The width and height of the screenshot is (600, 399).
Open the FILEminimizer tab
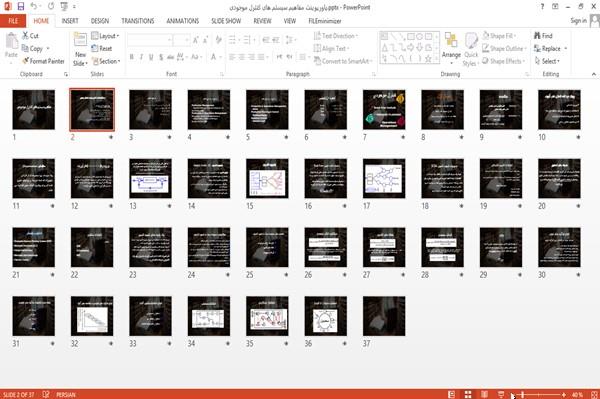(x=325, y=21)
